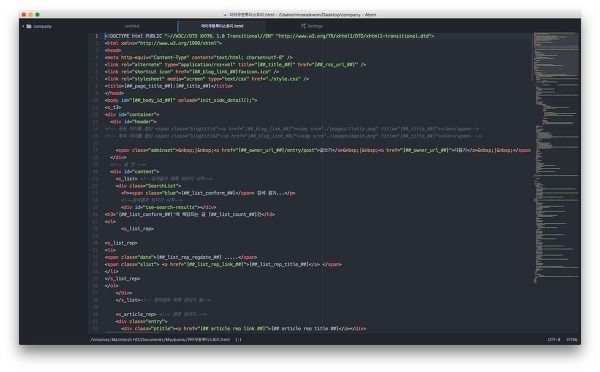The width and height of the screenshot is (600, 372).
Task: Click the company folder icon in sidebar
Action: click(29, 26)
